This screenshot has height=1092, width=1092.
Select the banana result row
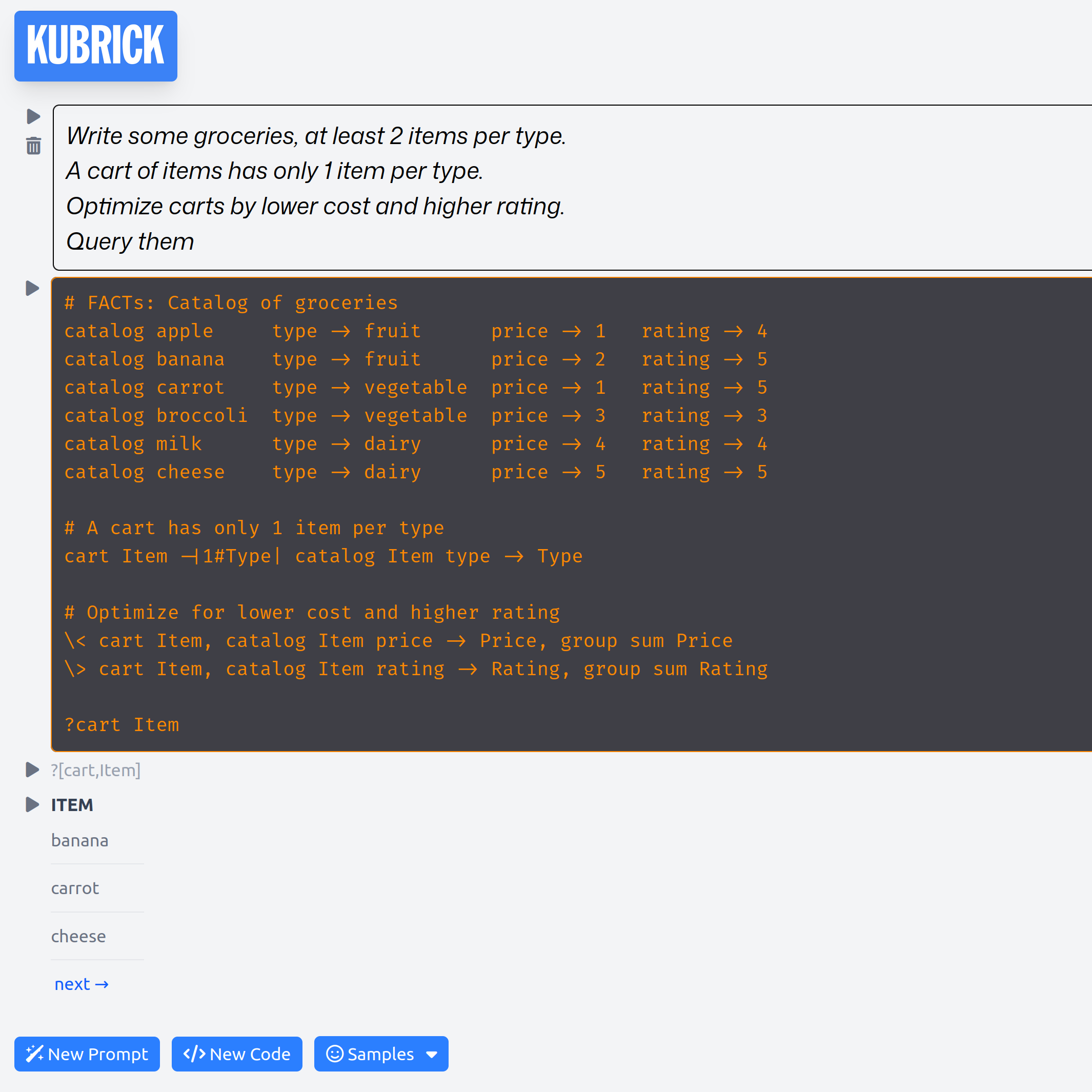click(x=79, y=840)
